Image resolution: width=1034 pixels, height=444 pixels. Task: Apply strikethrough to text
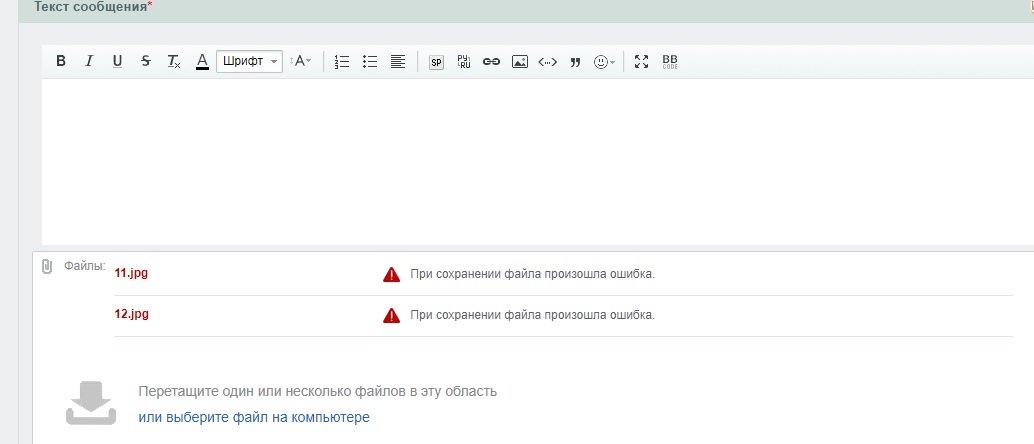tap(146, 61)
